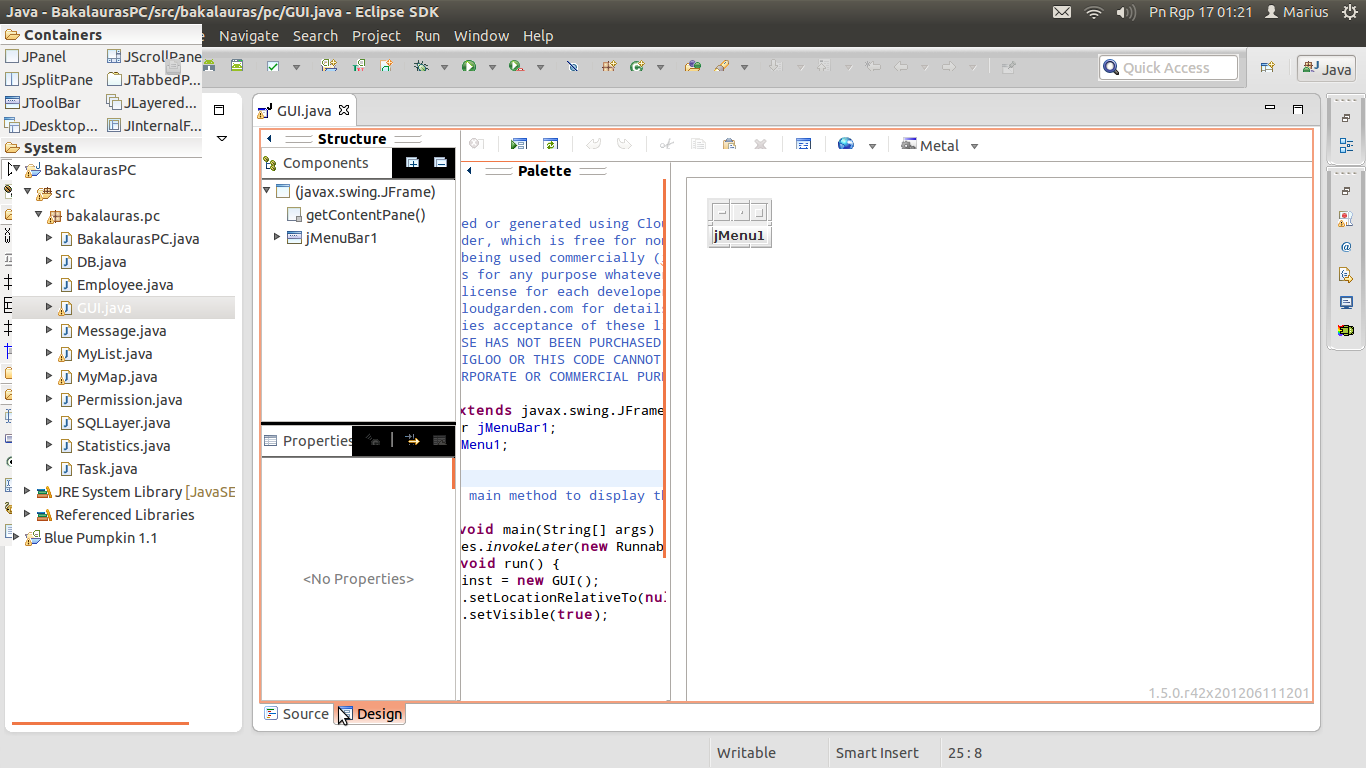This screenshot has width=1366, height=768.
Task: Expand Referenced Libraries node
Action: [x=27, y=514]
